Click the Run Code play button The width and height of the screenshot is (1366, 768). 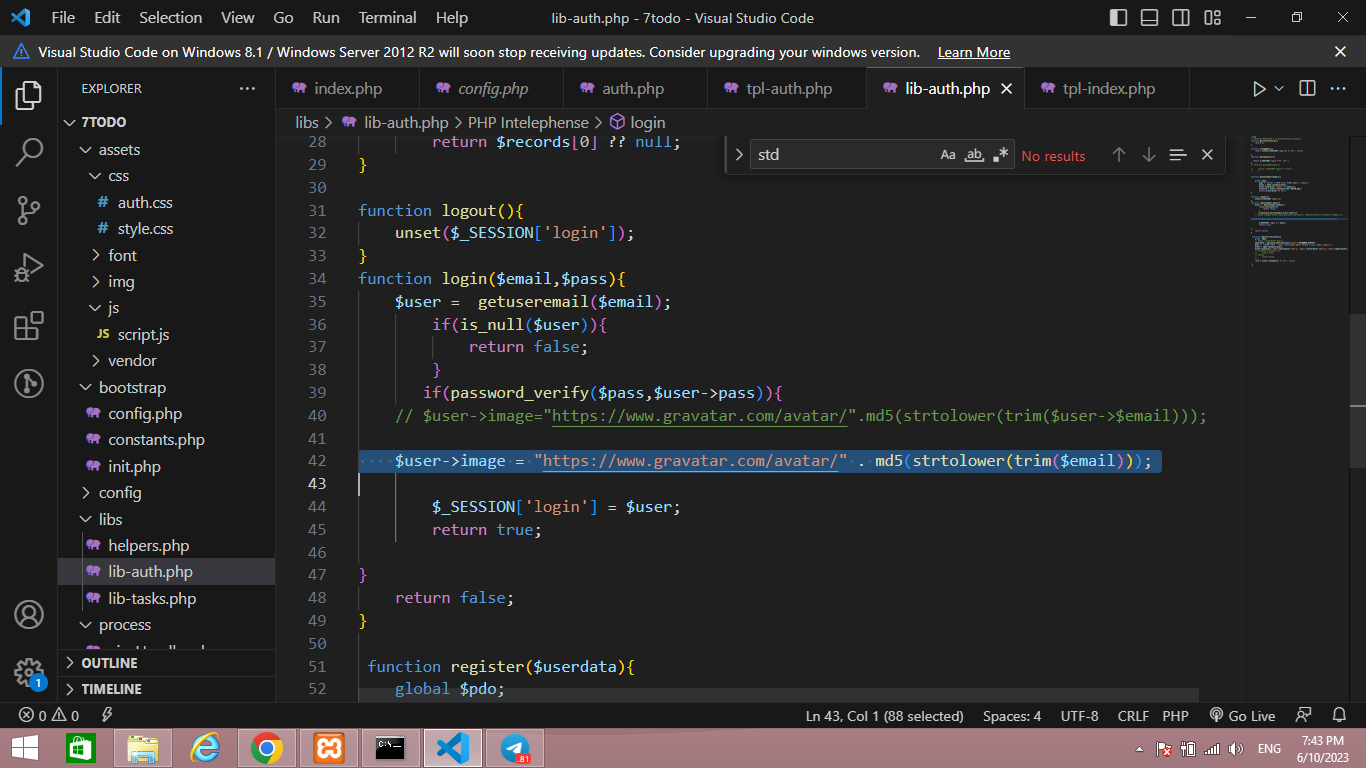coord(1259,89)
